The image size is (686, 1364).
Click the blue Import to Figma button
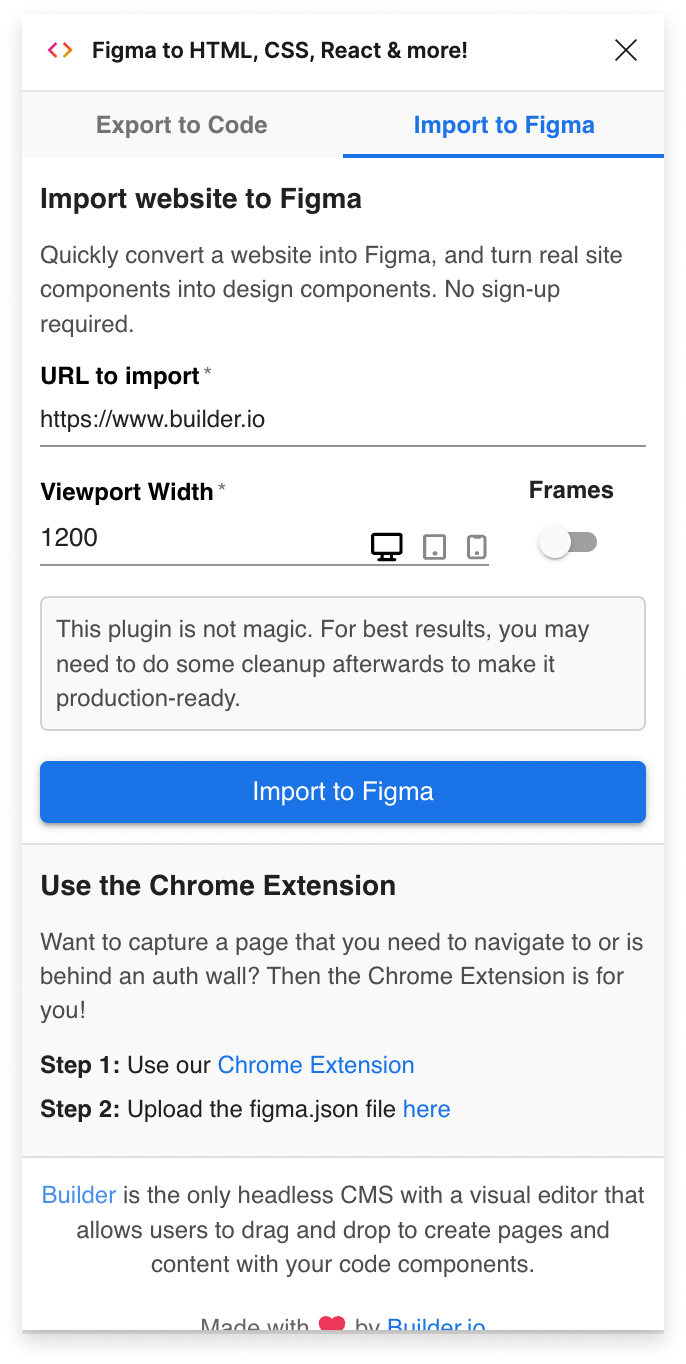[343, 792]
